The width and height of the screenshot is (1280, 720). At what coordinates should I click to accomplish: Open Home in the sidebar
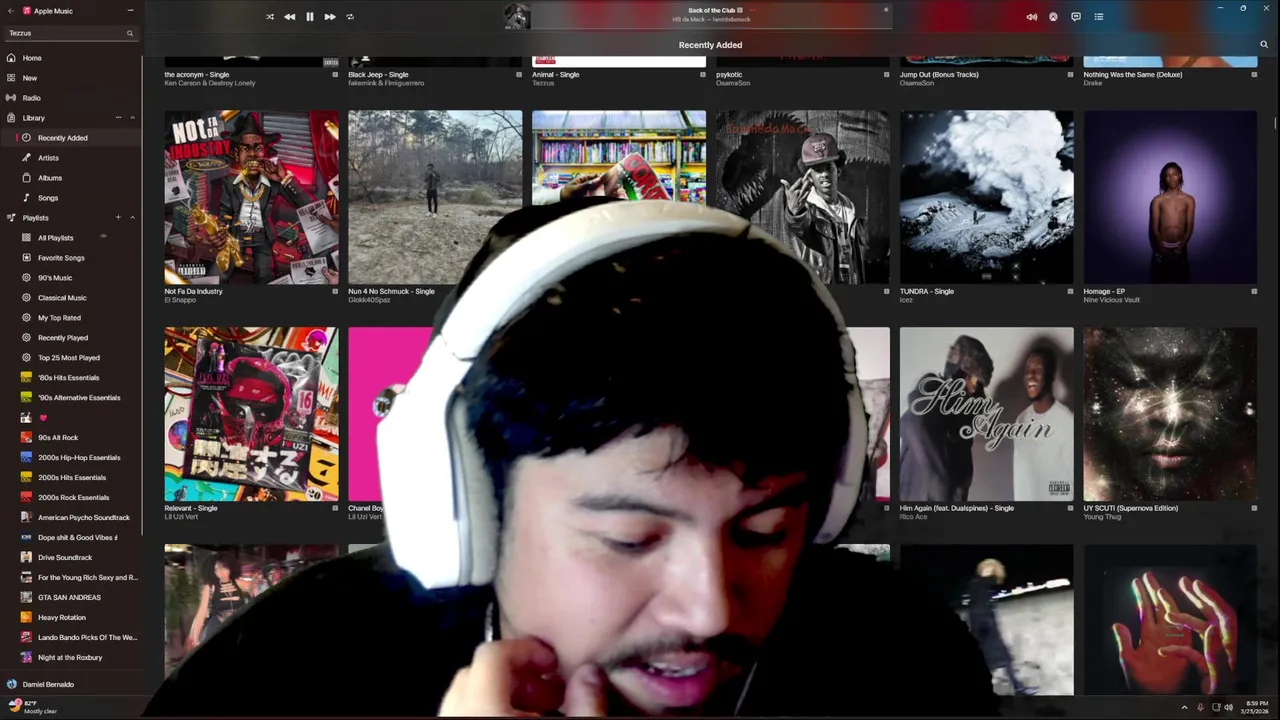70,58
